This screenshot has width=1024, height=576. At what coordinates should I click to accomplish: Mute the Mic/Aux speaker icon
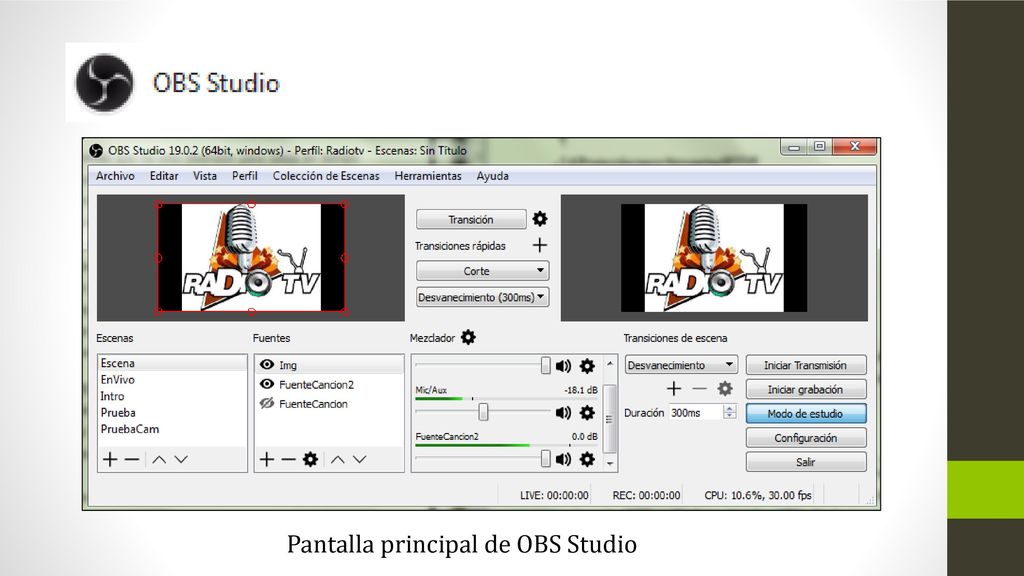click(563, 413)
